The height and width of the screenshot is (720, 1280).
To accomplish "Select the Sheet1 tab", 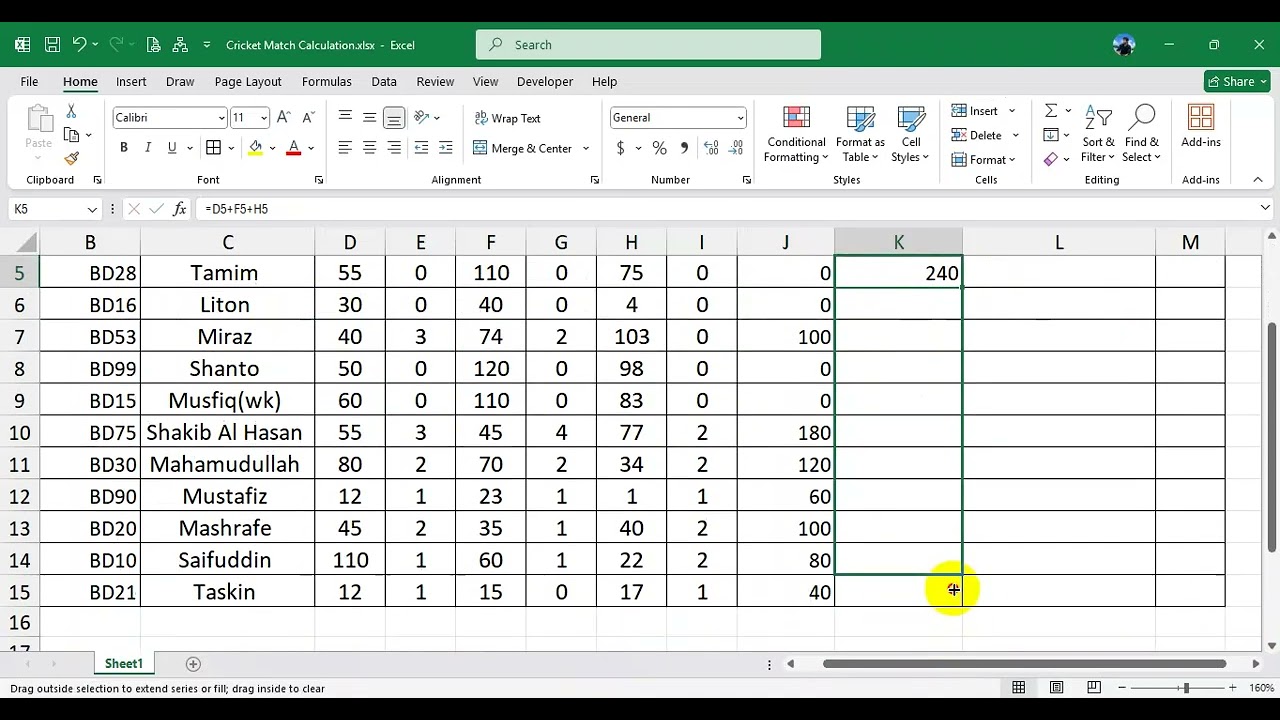I will tap(124, 664).
